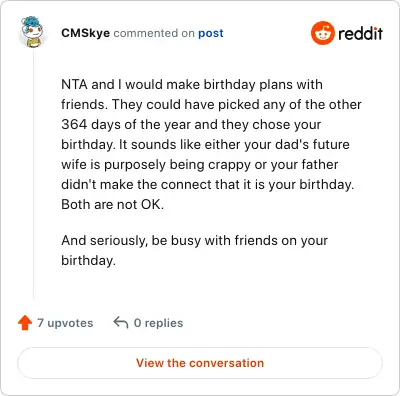Click the line starting "didn't make the connect"

point(208,184)
